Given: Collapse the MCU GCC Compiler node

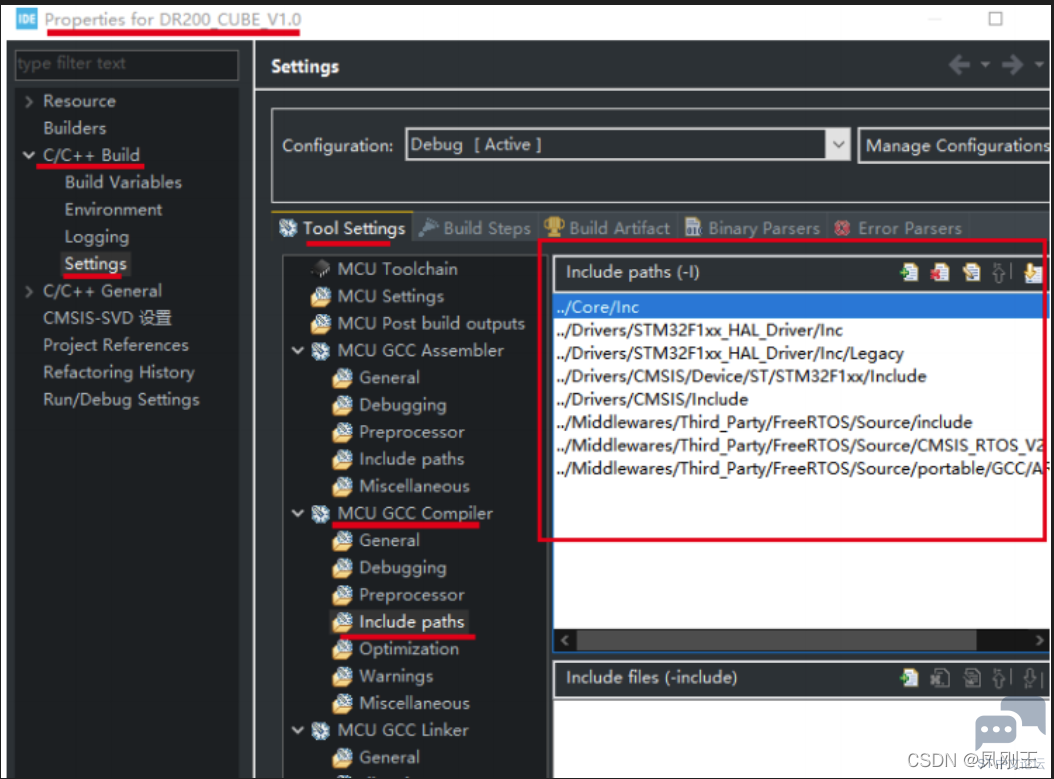Looking at the screenshot, I should pyautogui.click(x=298, y=513).
